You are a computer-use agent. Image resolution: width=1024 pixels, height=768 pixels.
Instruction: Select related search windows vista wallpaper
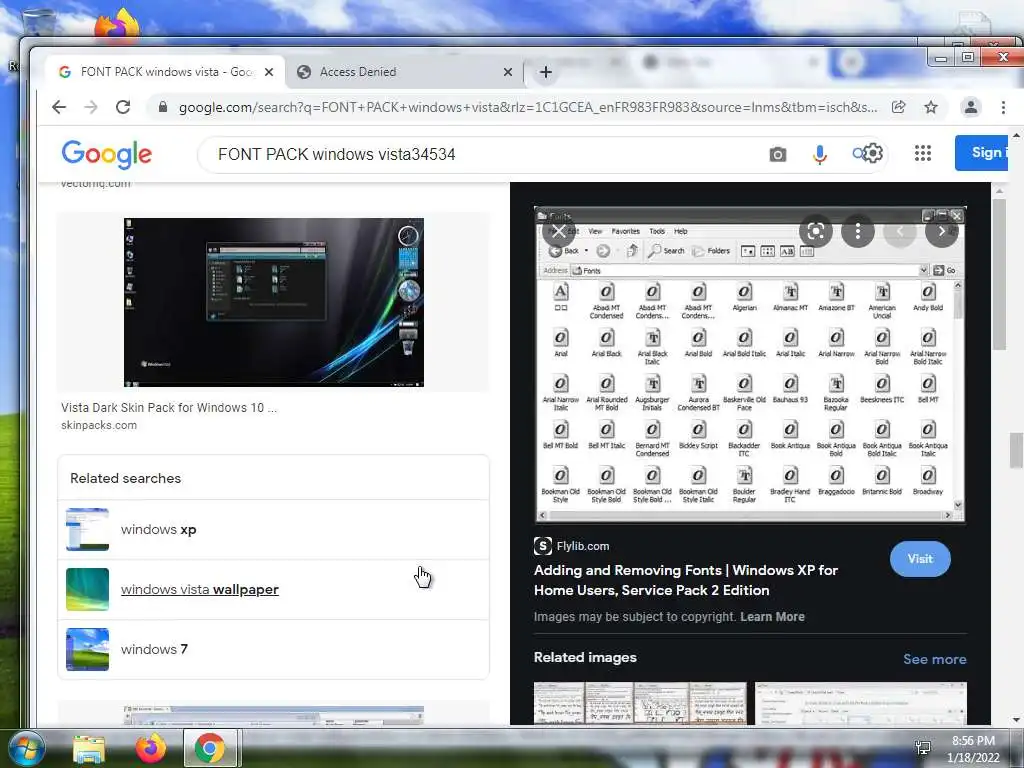click(x=274, y=590)
